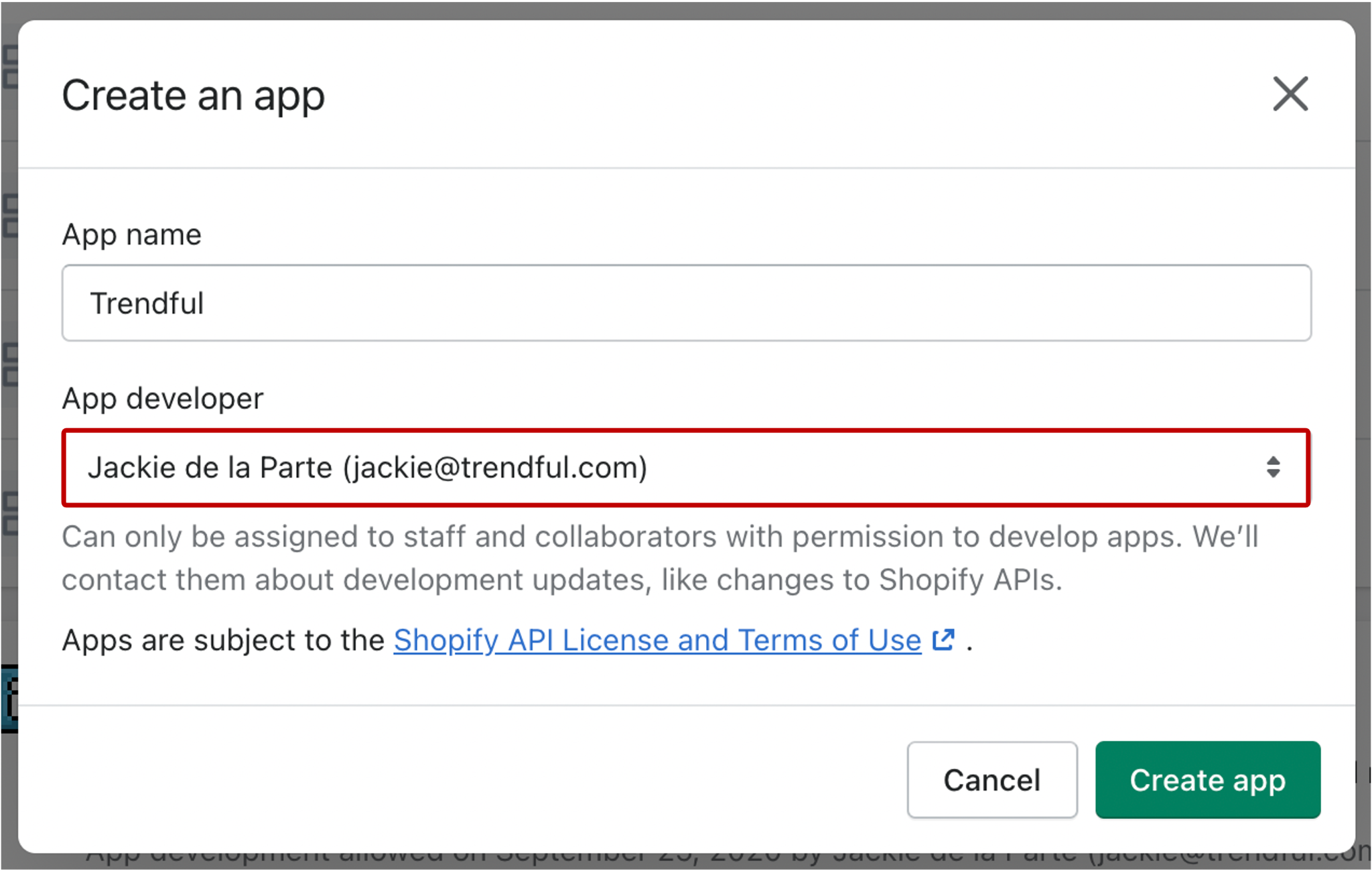
Task: Click the up-down arrows in the developer selector
Action: [1273, 467]
